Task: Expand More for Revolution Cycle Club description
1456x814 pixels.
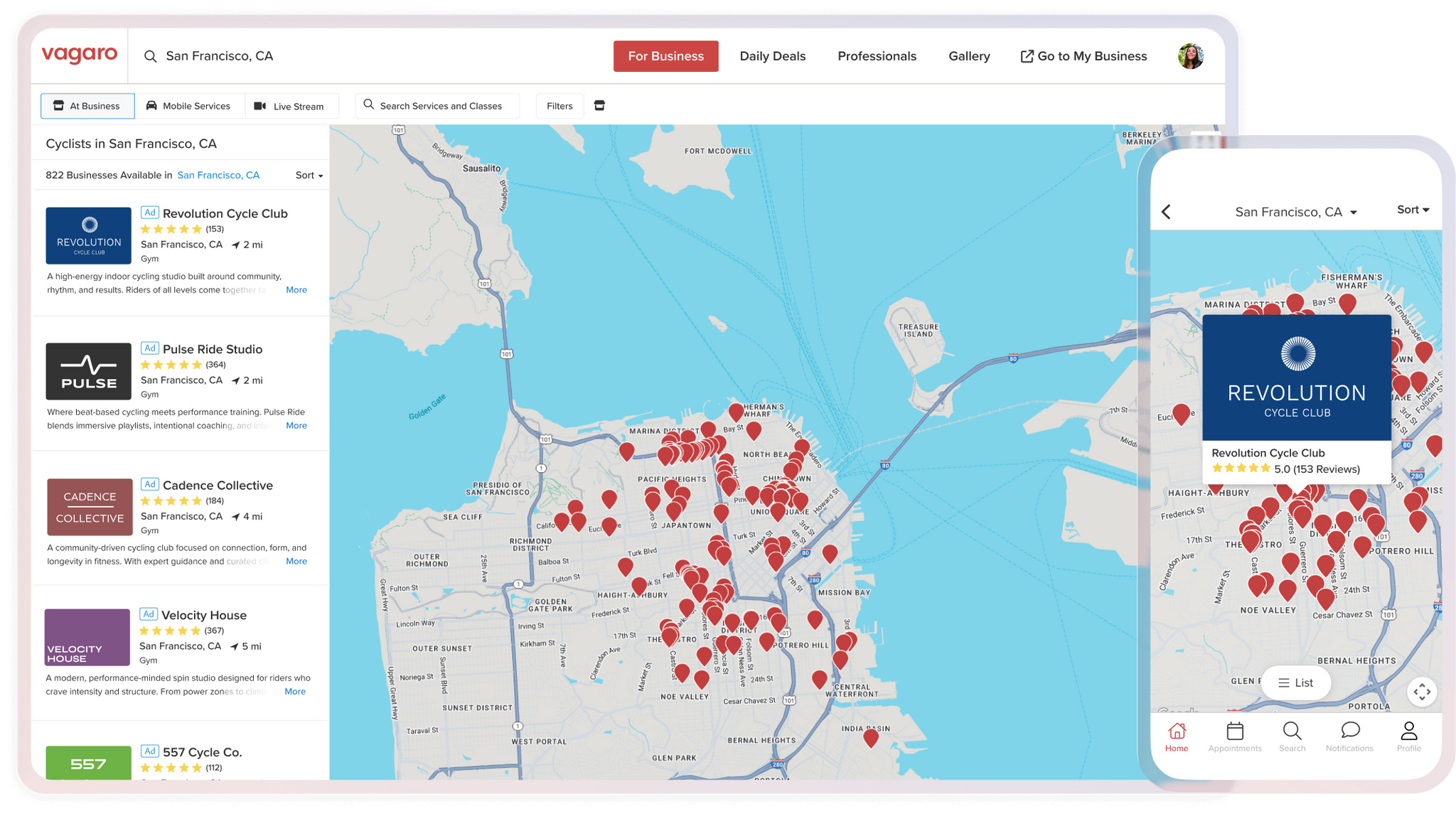Action: point(296,290)
